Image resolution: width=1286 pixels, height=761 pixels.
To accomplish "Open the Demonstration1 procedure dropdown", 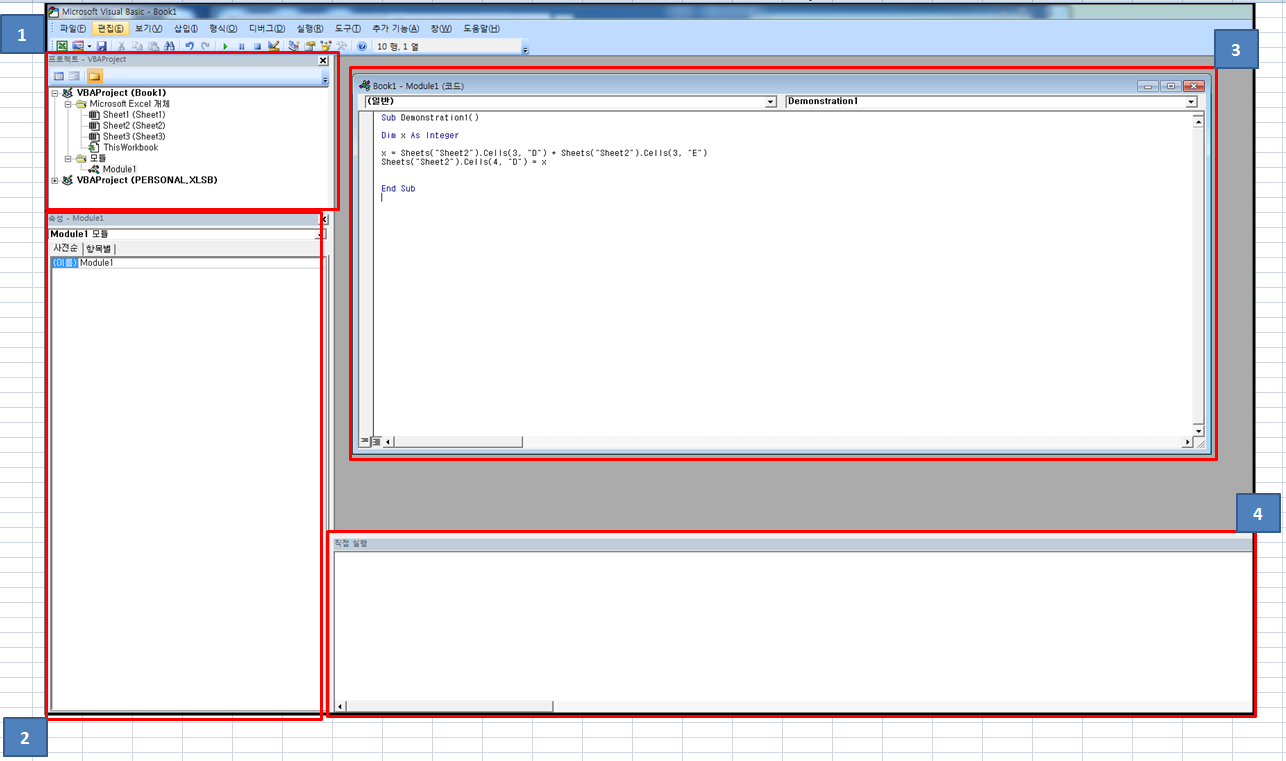I will tap(1191, 101).
